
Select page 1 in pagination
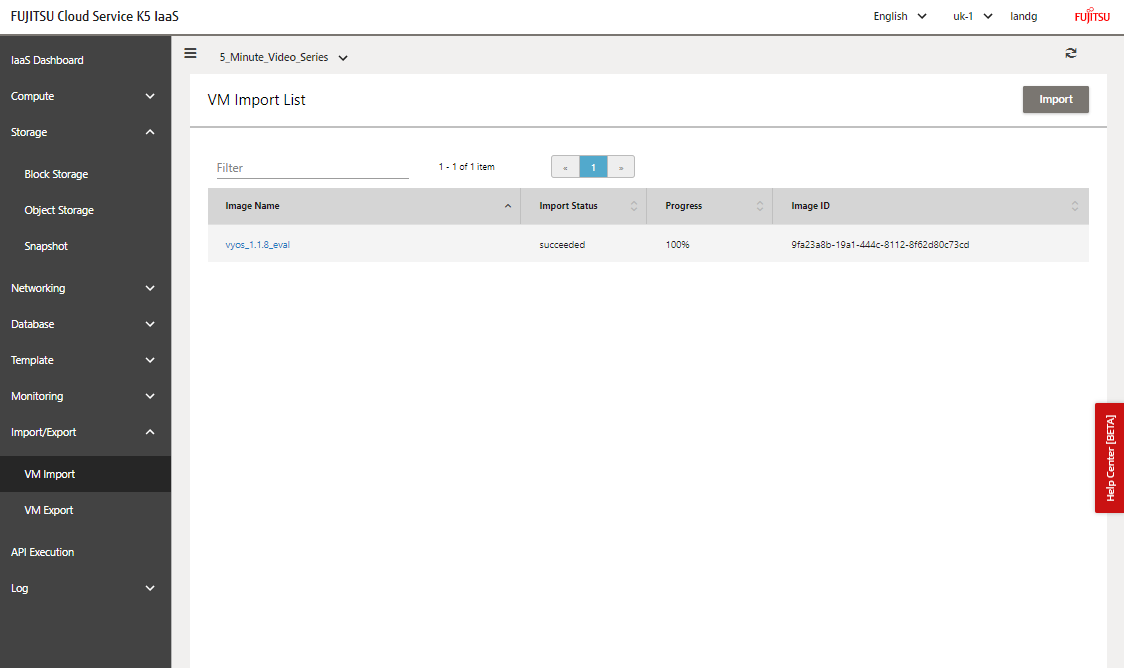tap(593, 167)
